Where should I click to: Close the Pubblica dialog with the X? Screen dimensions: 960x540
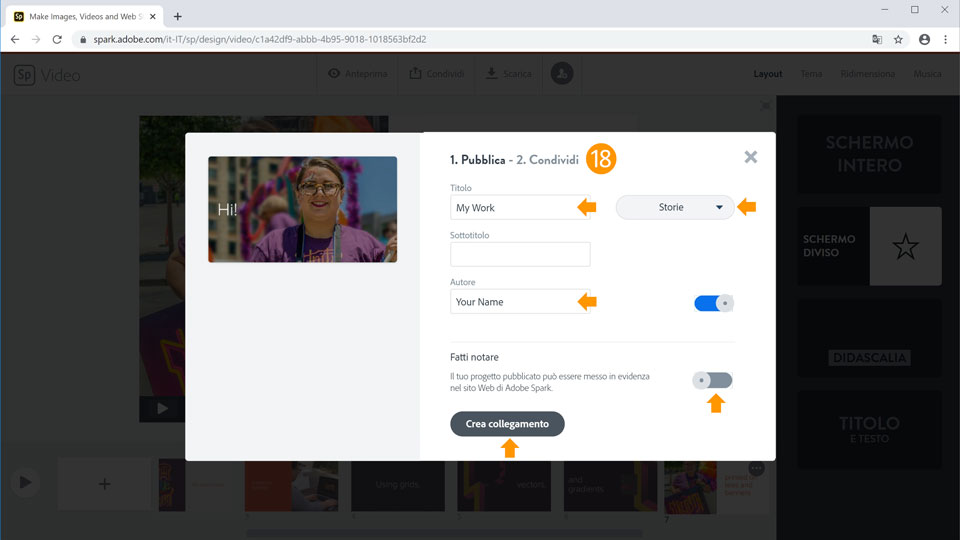click(751, 157)
